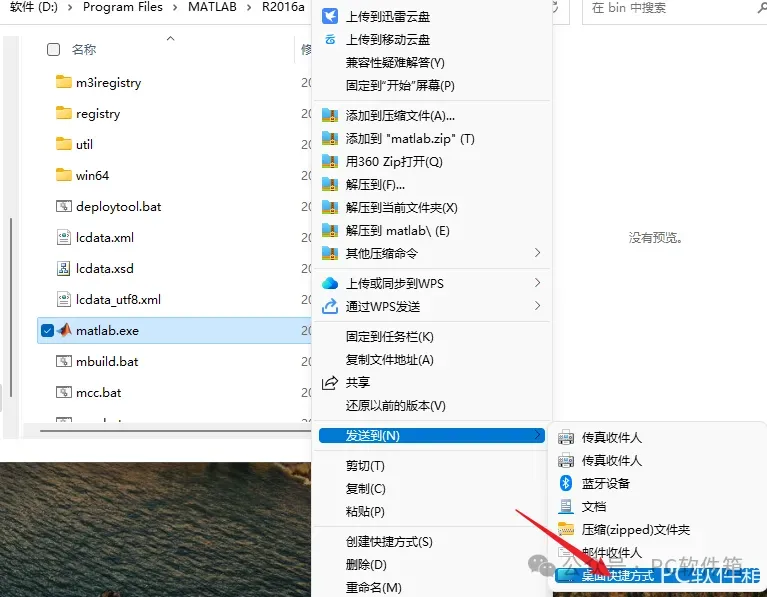Click chevron after 软件 (D:) in address bar
This screenshot has width=767, height=597.
(70, 7)
